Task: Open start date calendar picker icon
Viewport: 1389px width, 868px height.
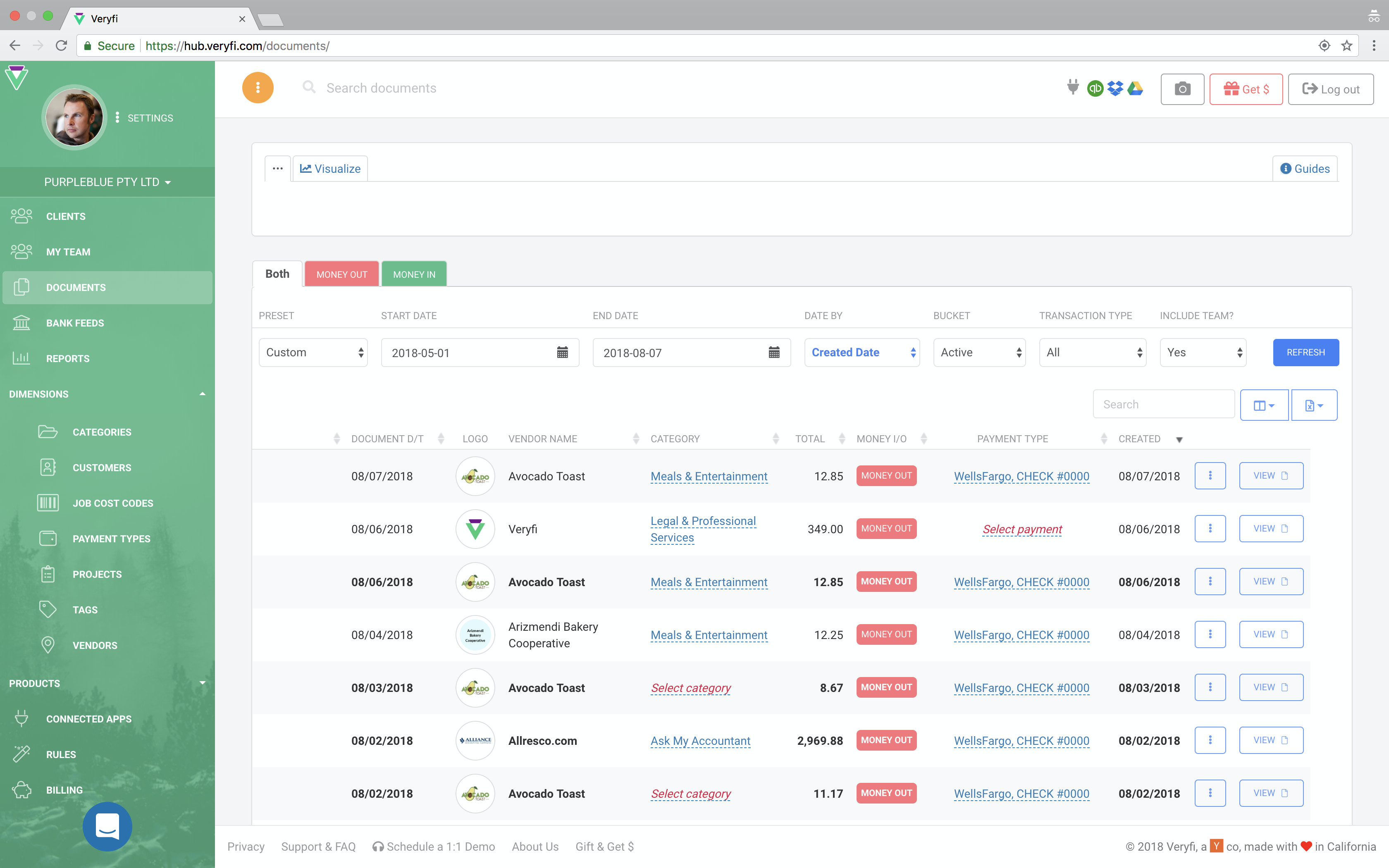Action: pos(563,353)
